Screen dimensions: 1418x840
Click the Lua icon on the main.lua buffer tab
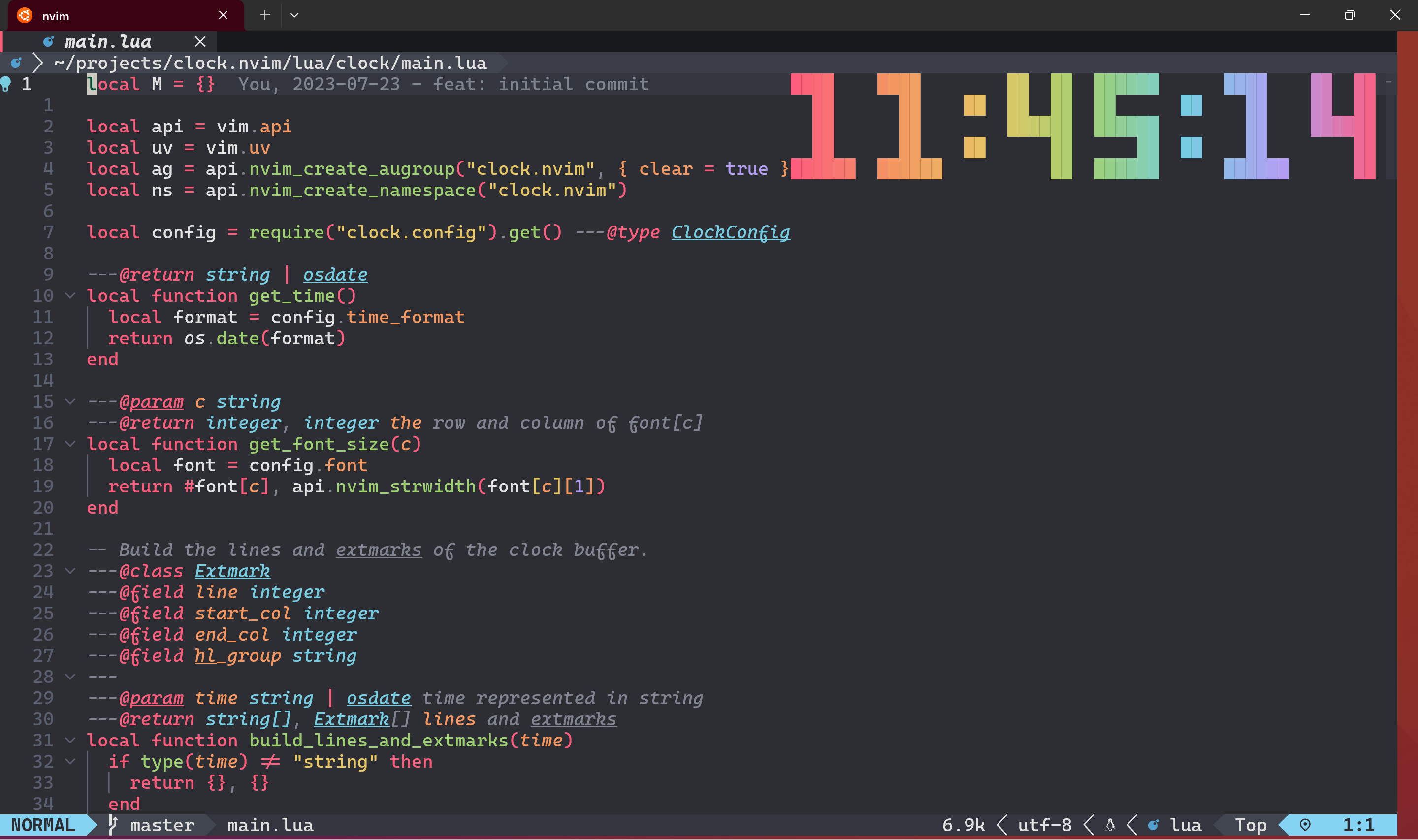(x=48, y=41)
